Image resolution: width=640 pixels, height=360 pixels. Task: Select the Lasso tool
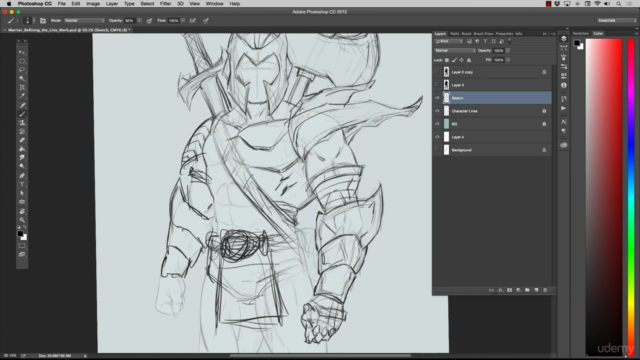22,70
